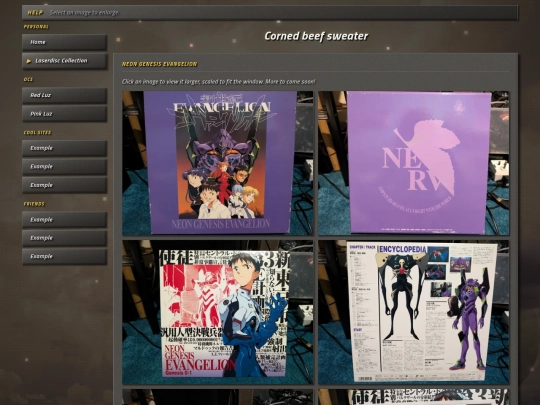Enlarge the Encyclopedia back cover image

click(x=413, y=312)
